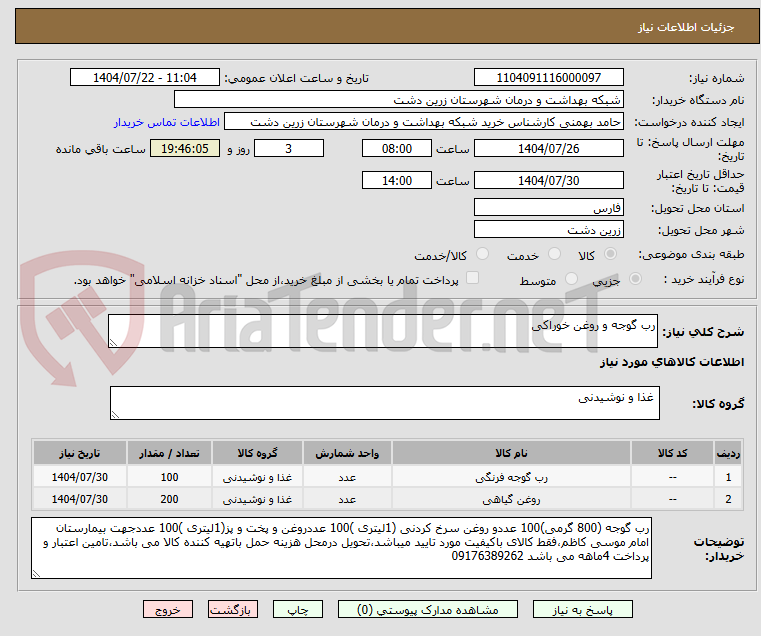Click the deadline time field 08:00

point(397,149)
